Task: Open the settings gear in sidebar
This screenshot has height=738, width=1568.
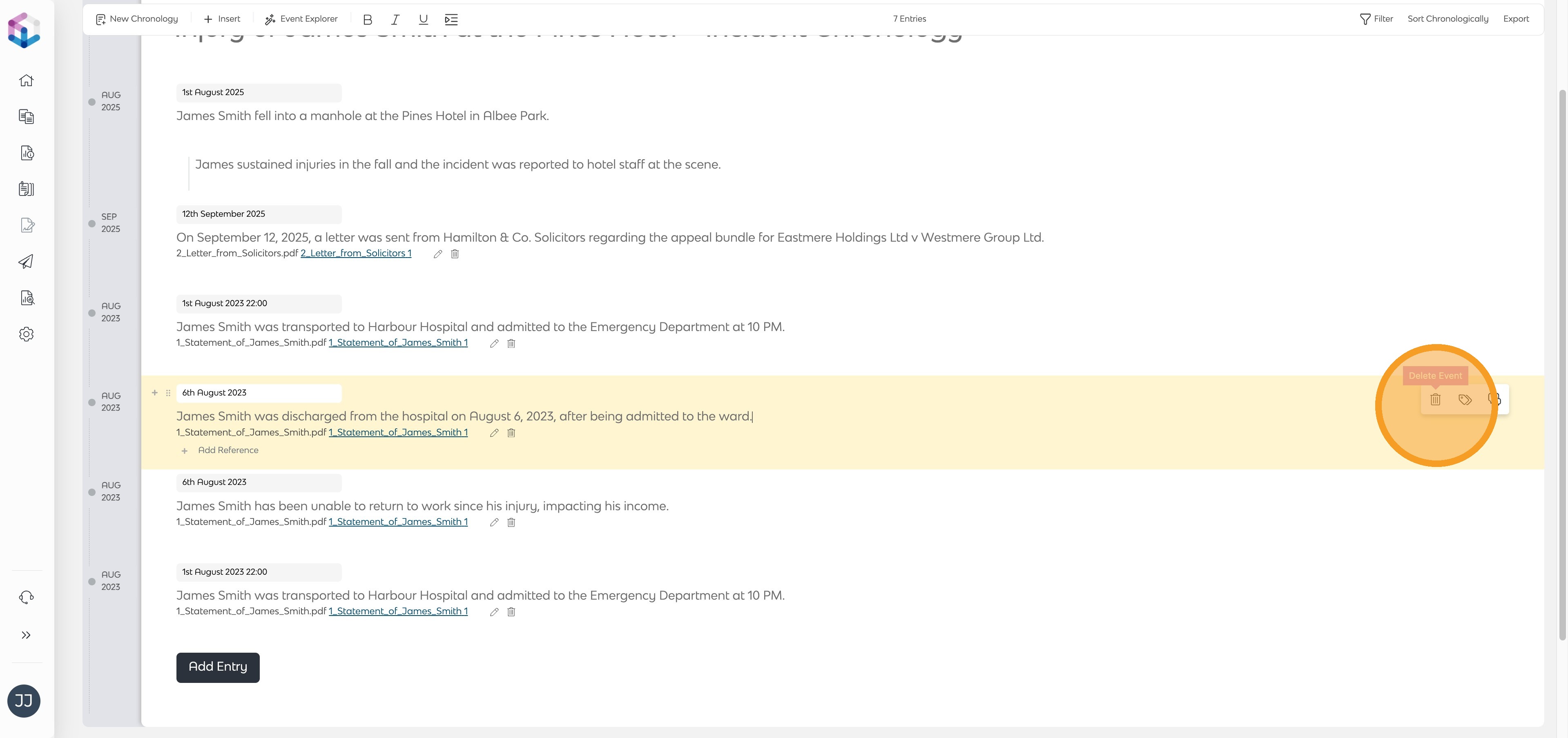Action: 26,334
